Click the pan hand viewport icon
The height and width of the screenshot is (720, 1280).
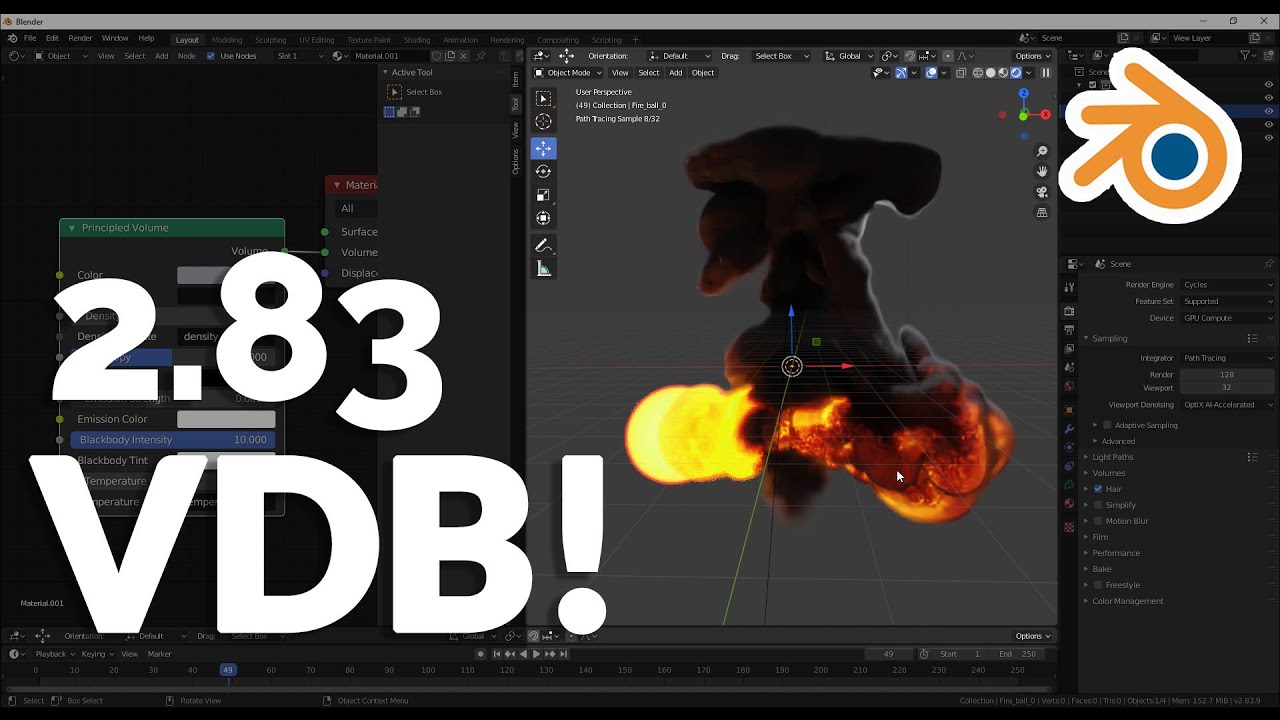[x=1042, y=171]
